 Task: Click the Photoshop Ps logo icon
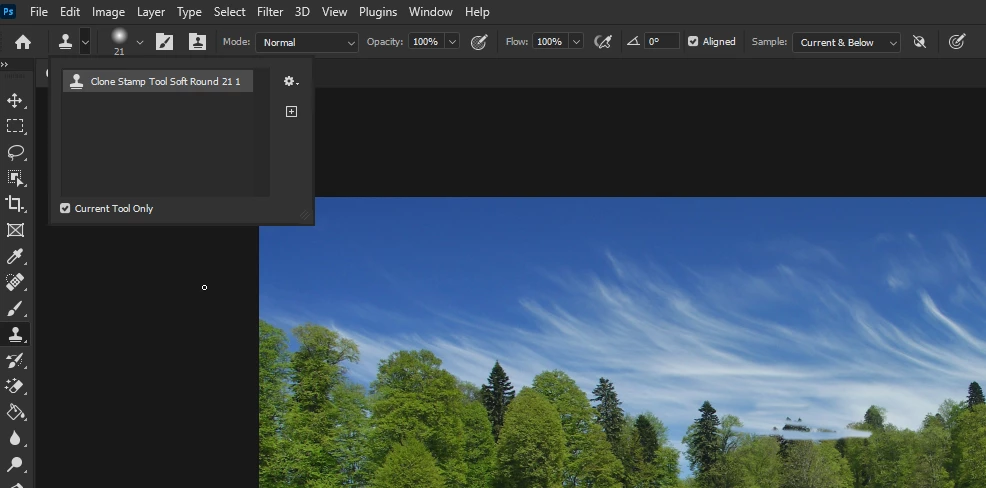point(8,11)
